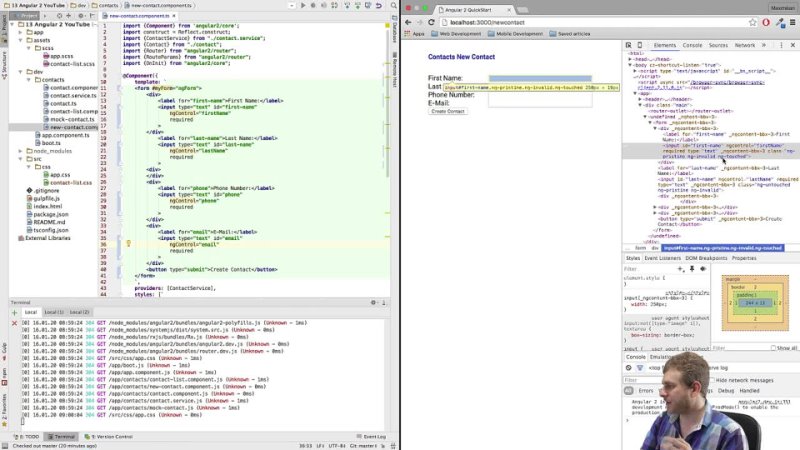This screenshot has height=450, width=800.
Task: Collapse the assets folder
Action: (21, 40)
